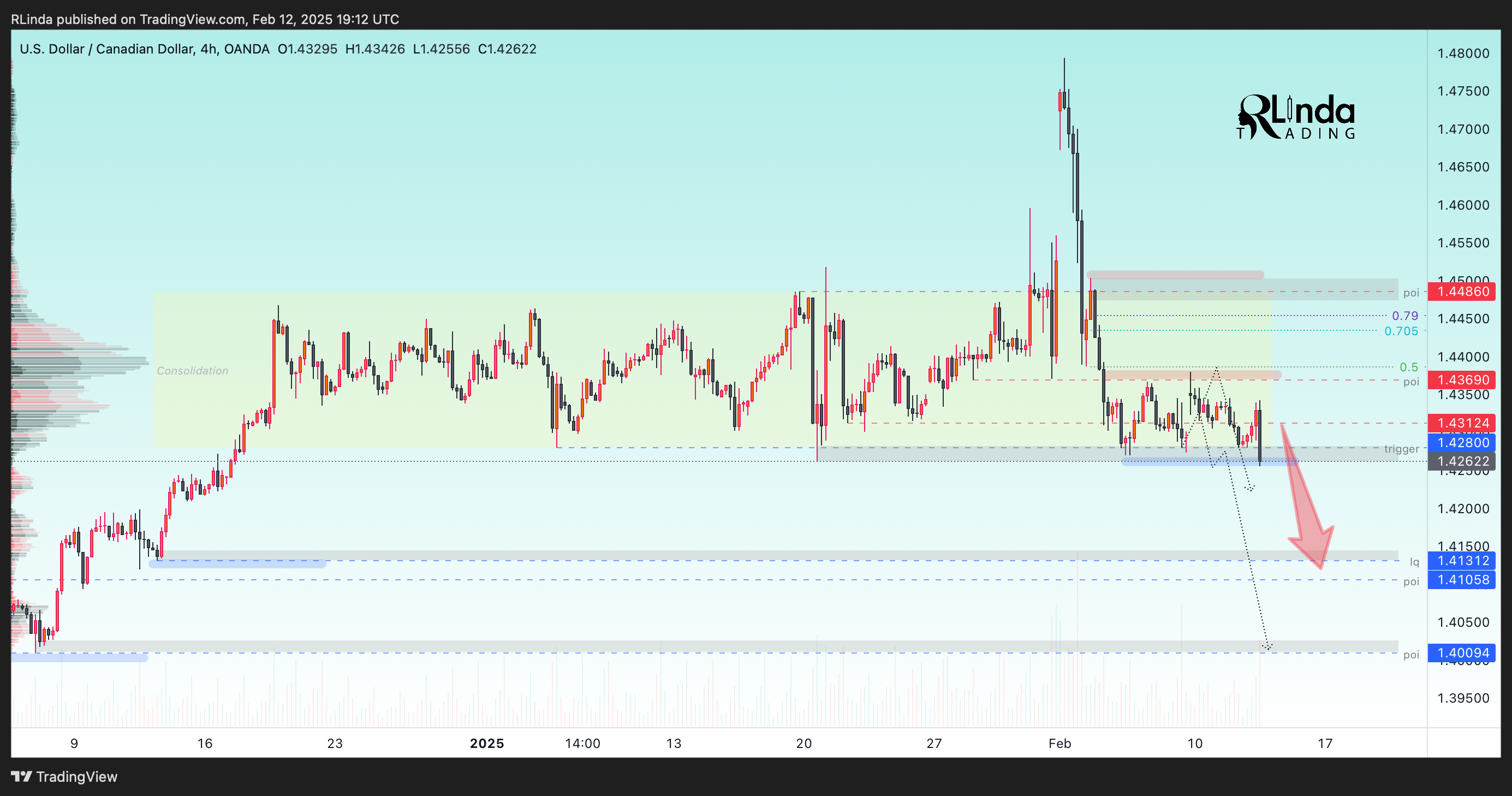
Task: Click the 2025 label on time axis
Action: (487, 743)
